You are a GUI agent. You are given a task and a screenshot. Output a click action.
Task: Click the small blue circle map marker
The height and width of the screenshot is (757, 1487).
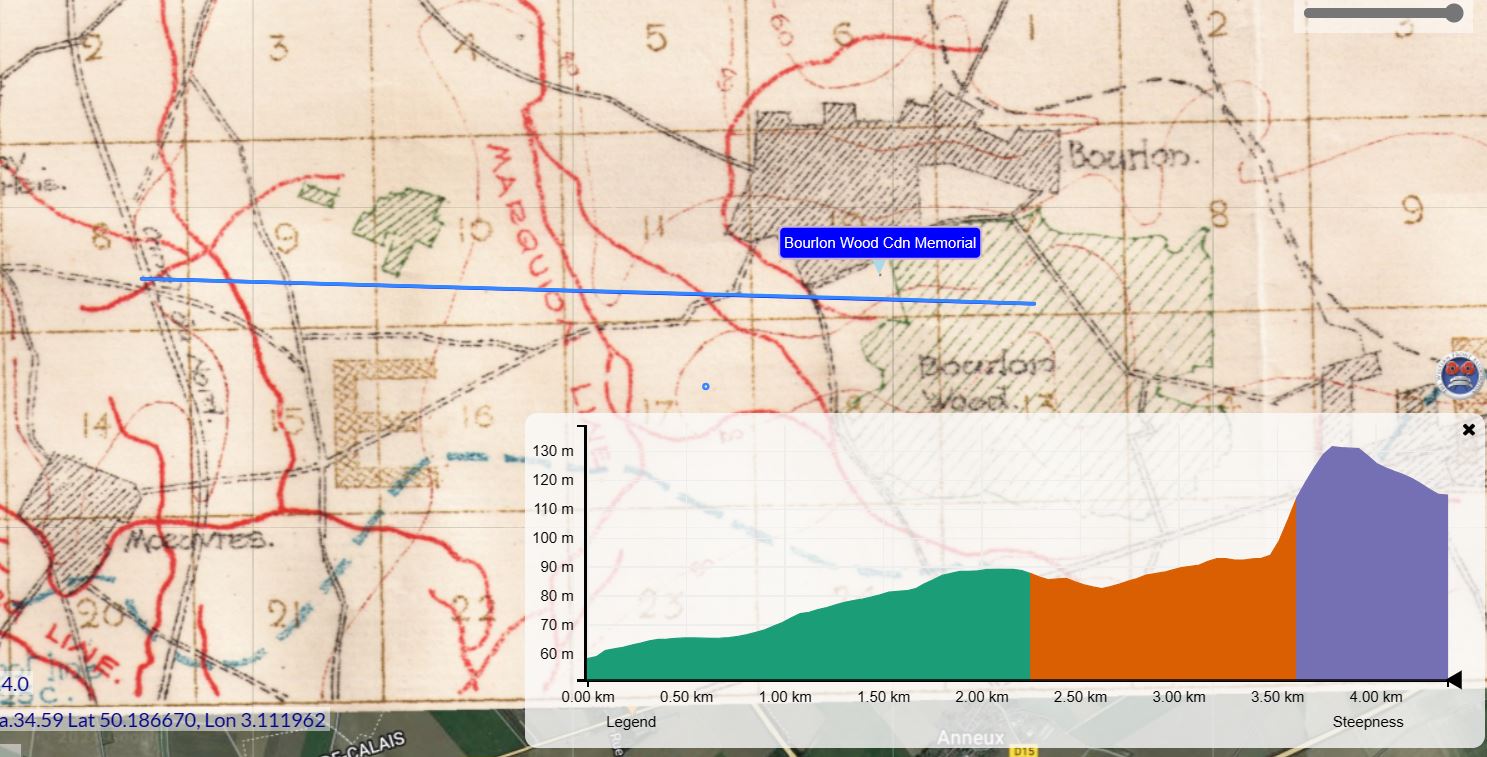pos(705,386)
